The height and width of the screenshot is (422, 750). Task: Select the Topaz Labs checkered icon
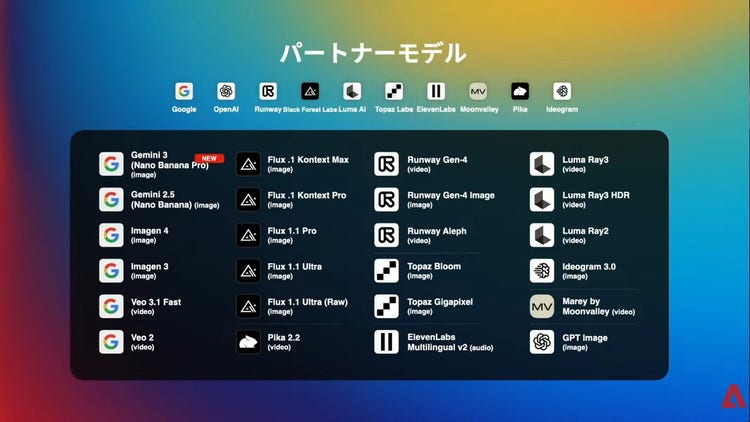393,91
